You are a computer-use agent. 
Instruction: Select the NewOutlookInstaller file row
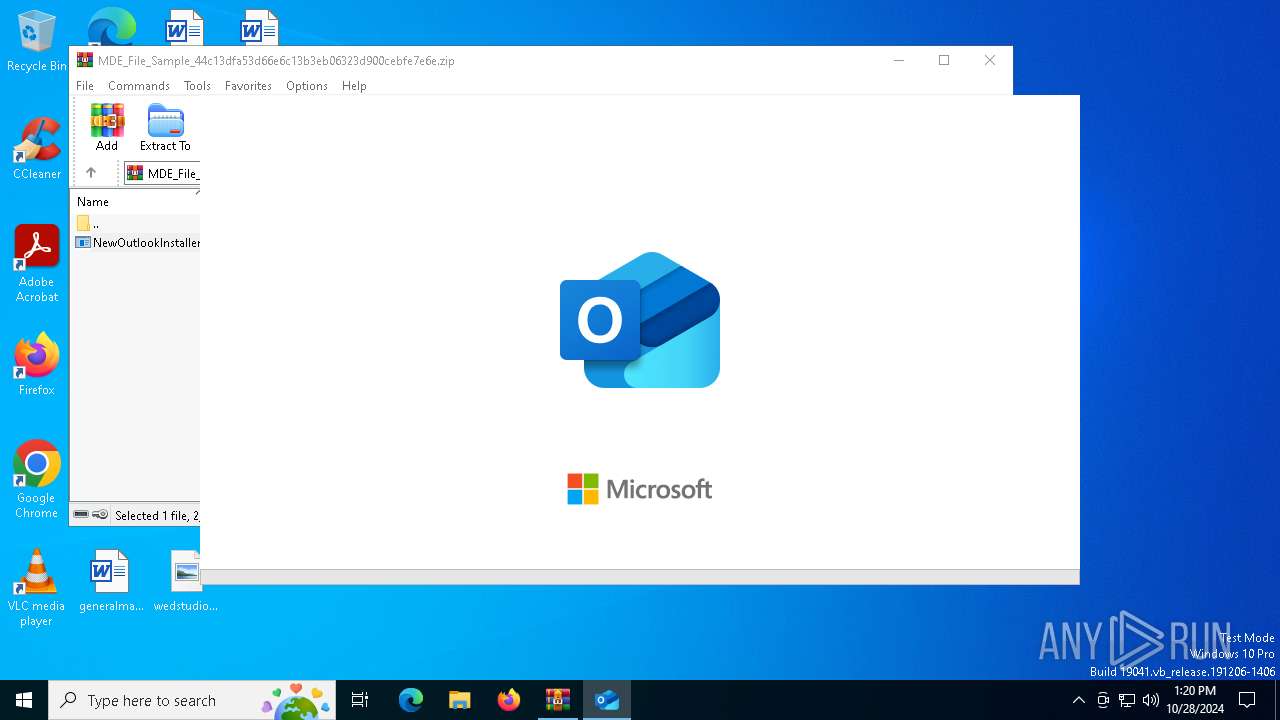tap(138, 242)
